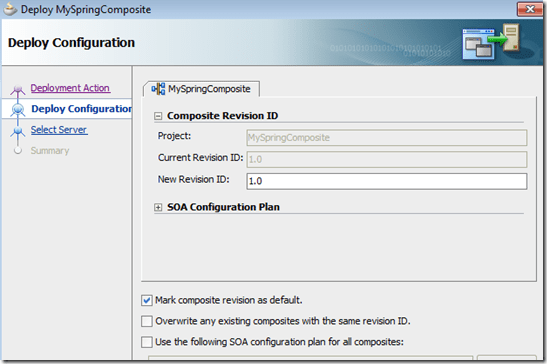Click the Java cup icon in title bar
The width and height of the screenshot is (547, 364).
[x=10, y=9]
